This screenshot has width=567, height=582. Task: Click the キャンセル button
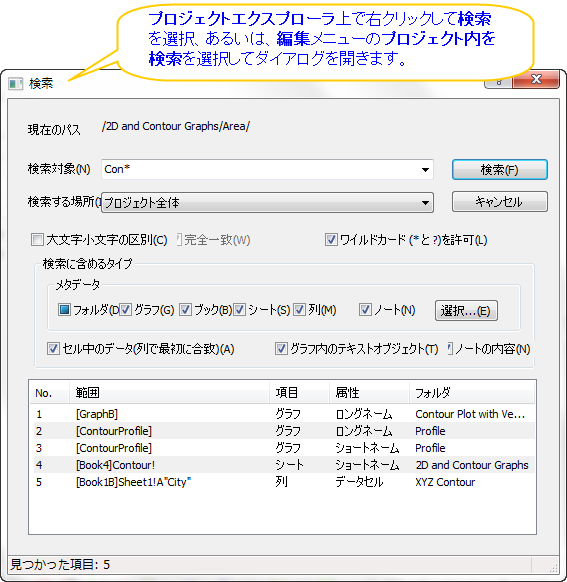click(x=499, y=202)
